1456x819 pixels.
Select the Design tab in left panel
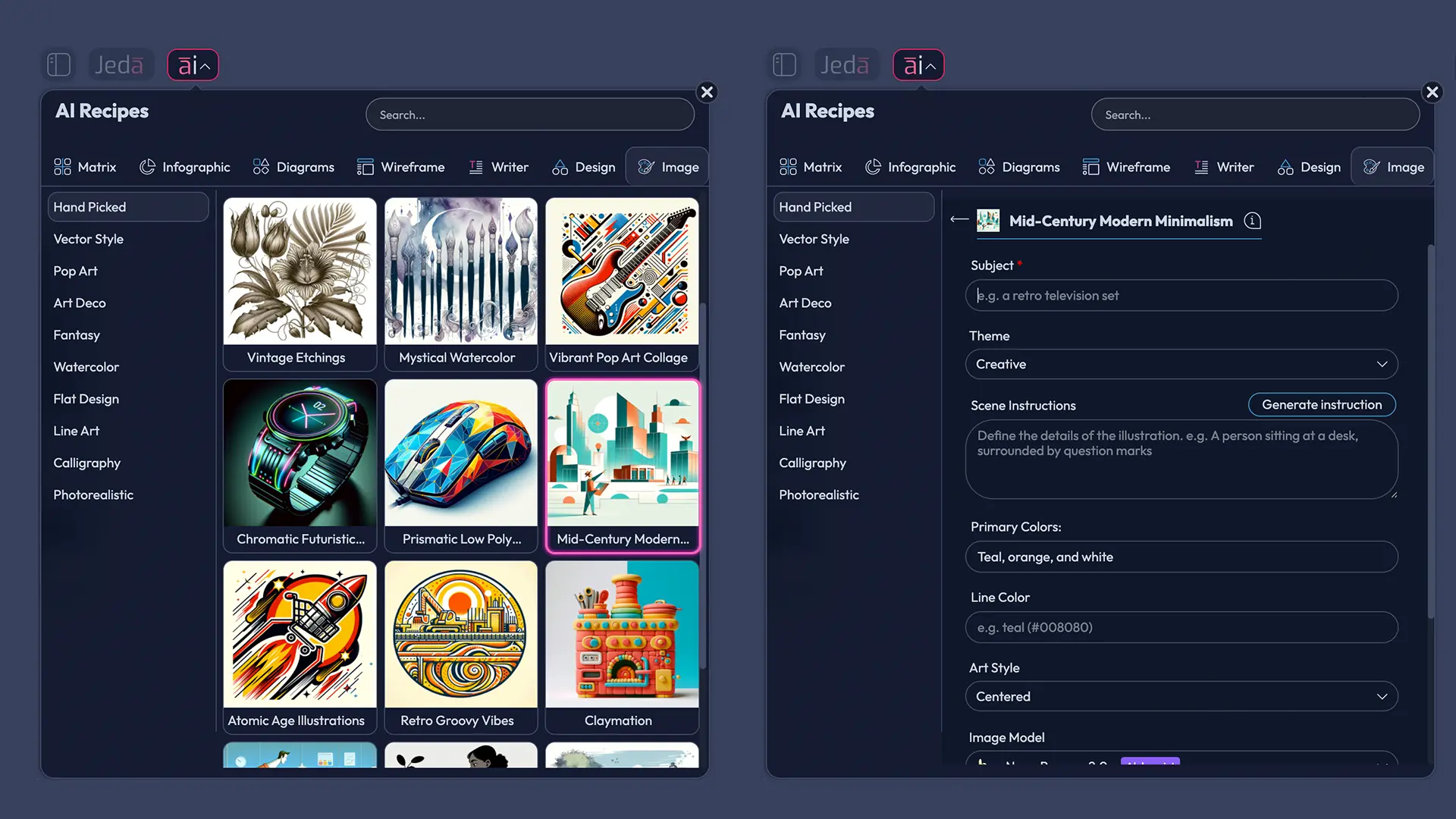tap(583, 167)
